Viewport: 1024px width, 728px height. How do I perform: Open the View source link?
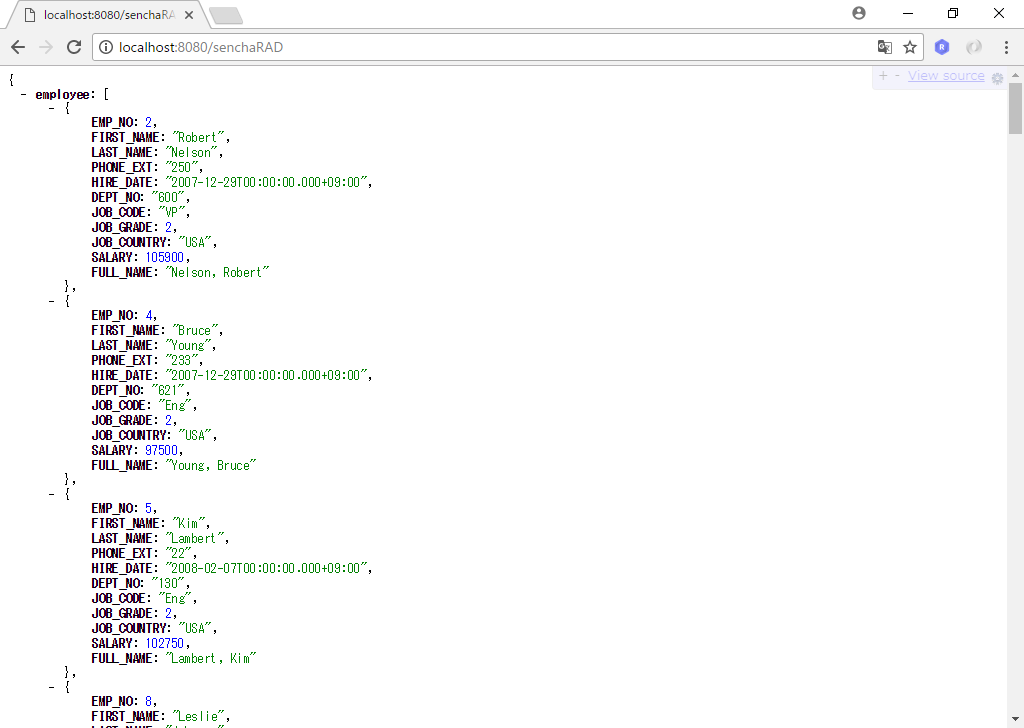click(944, 76)
